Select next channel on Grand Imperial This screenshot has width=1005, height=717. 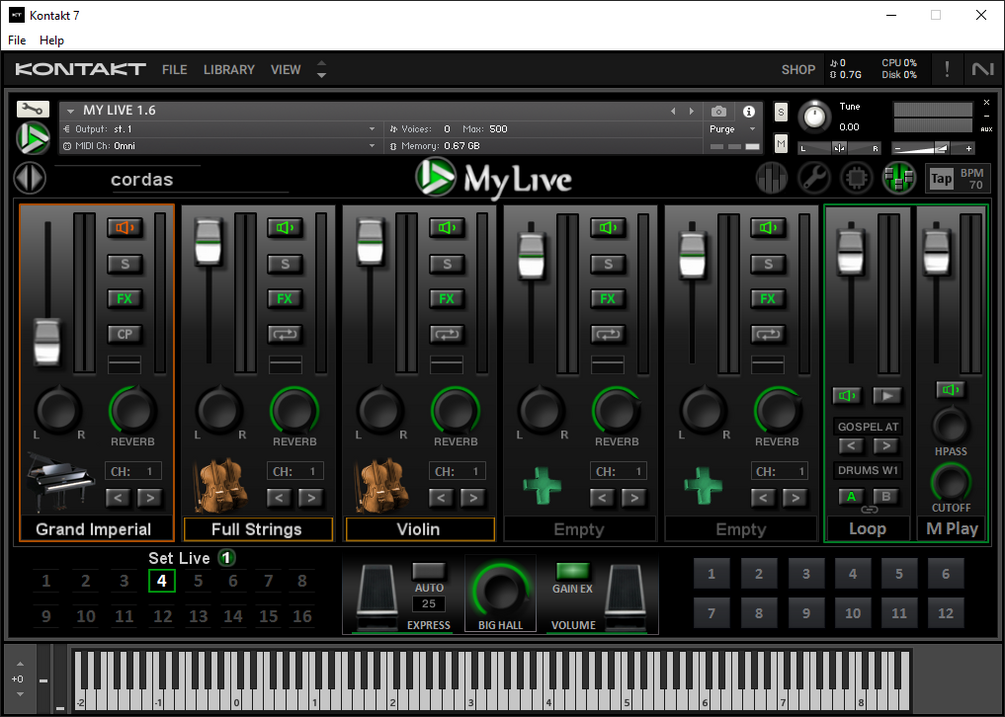coord(149,497)
